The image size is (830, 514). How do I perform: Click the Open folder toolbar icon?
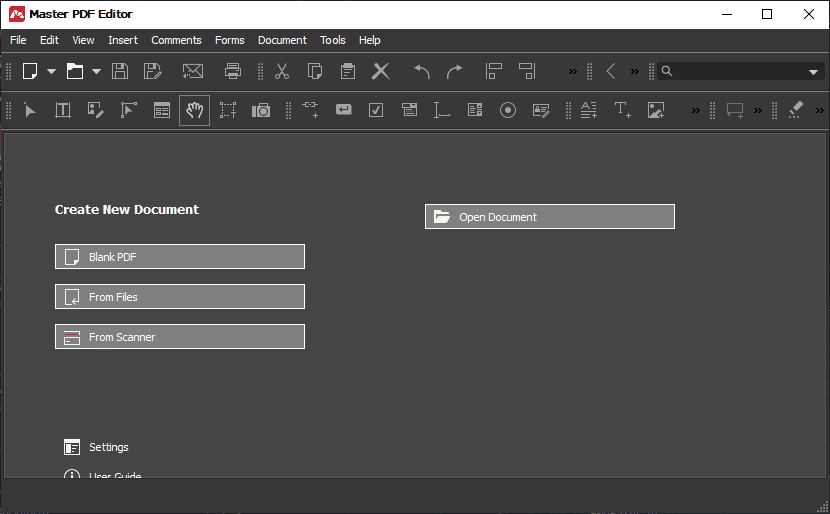pyautogui.click(x=75, y=71)
